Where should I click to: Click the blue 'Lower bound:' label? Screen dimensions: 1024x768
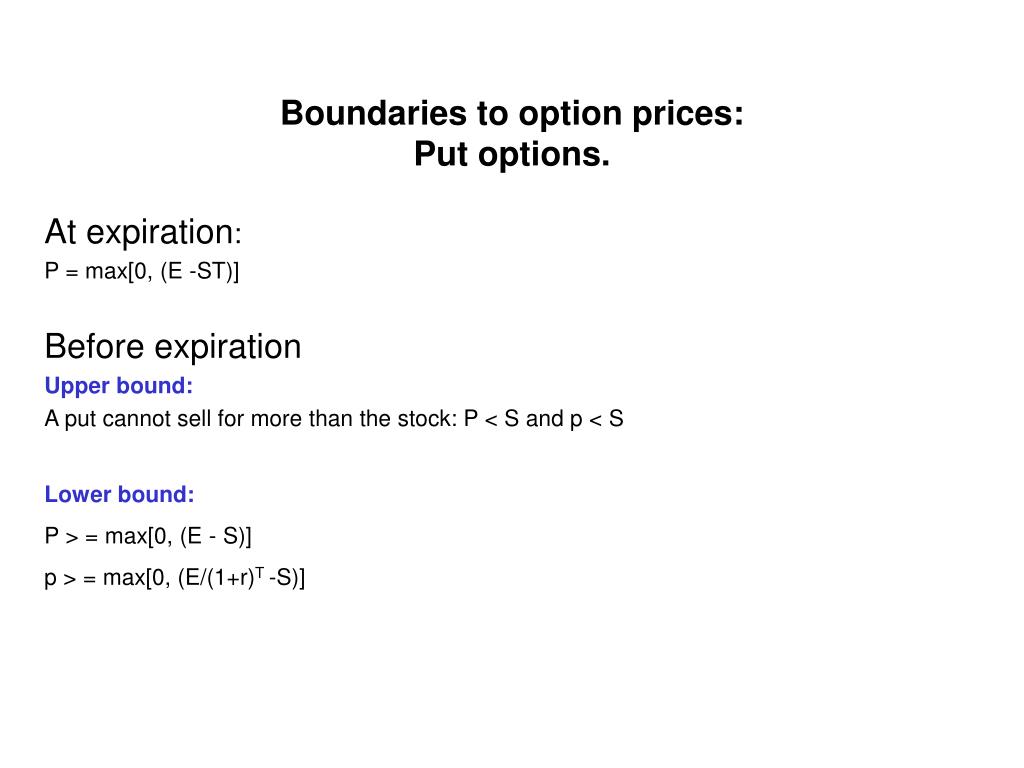click(x=120, y=494)
